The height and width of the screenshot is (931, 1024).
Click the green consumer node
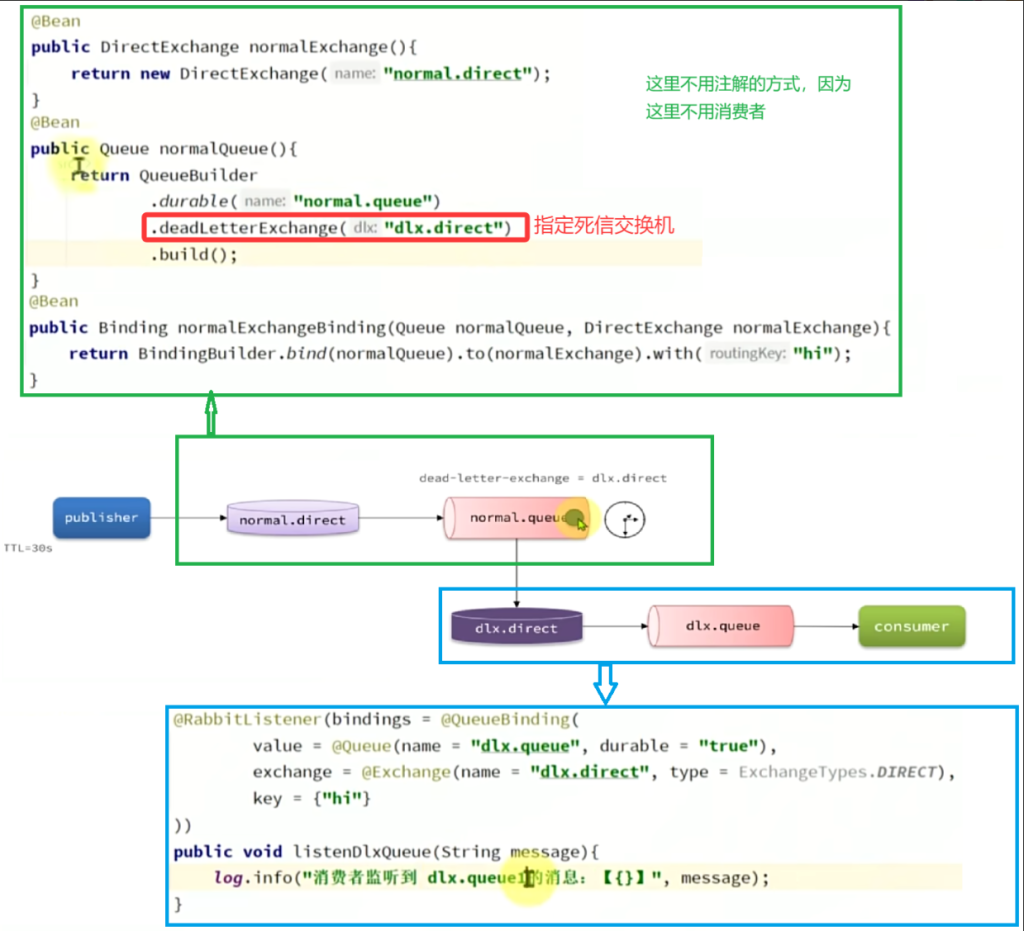pos(910,626)
